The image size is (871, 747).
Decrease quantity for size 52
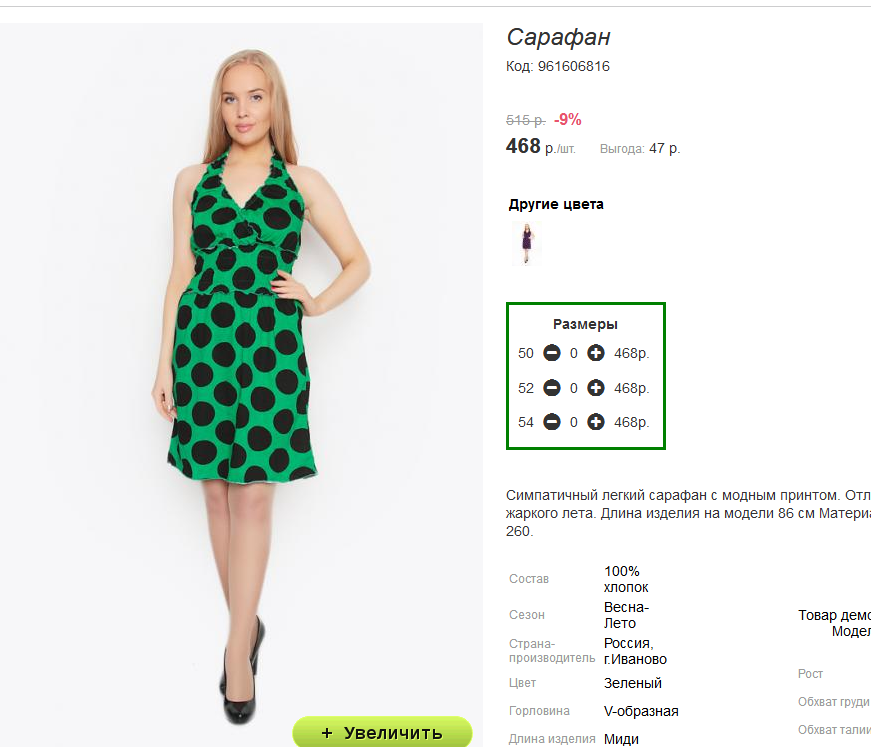[x=552, y=388]
